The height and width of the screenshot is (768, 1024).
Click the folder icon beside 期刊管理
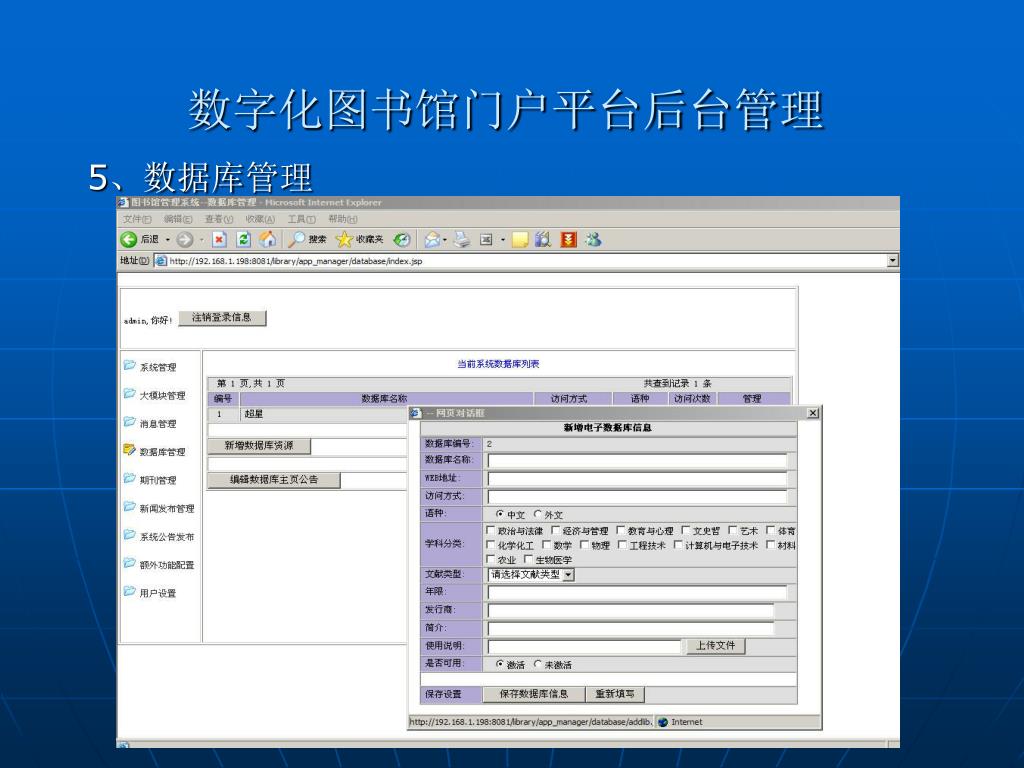[x=129, y=479]
